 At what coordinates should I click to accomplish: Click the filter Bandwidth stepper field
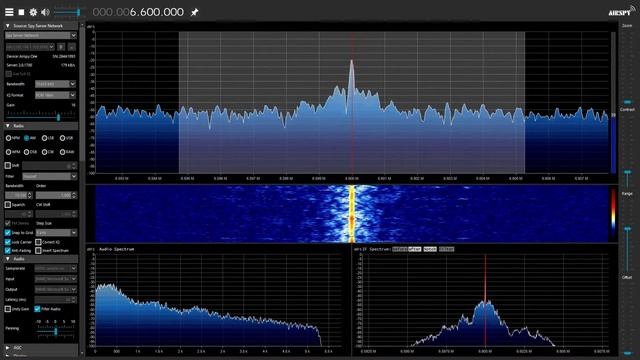[18, 196]
